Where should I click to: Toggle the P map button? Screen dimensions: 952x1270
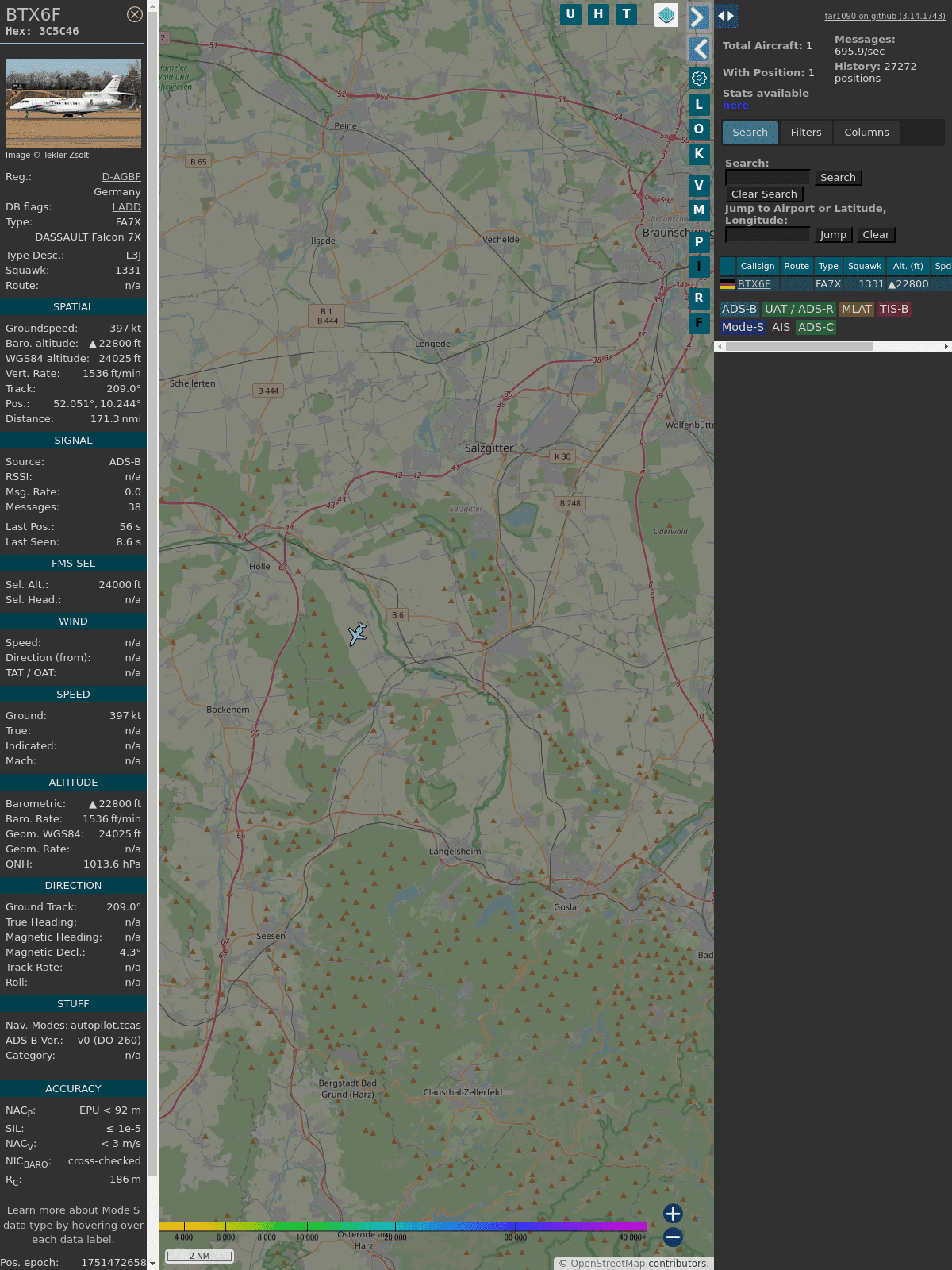(x=699, y=241)
